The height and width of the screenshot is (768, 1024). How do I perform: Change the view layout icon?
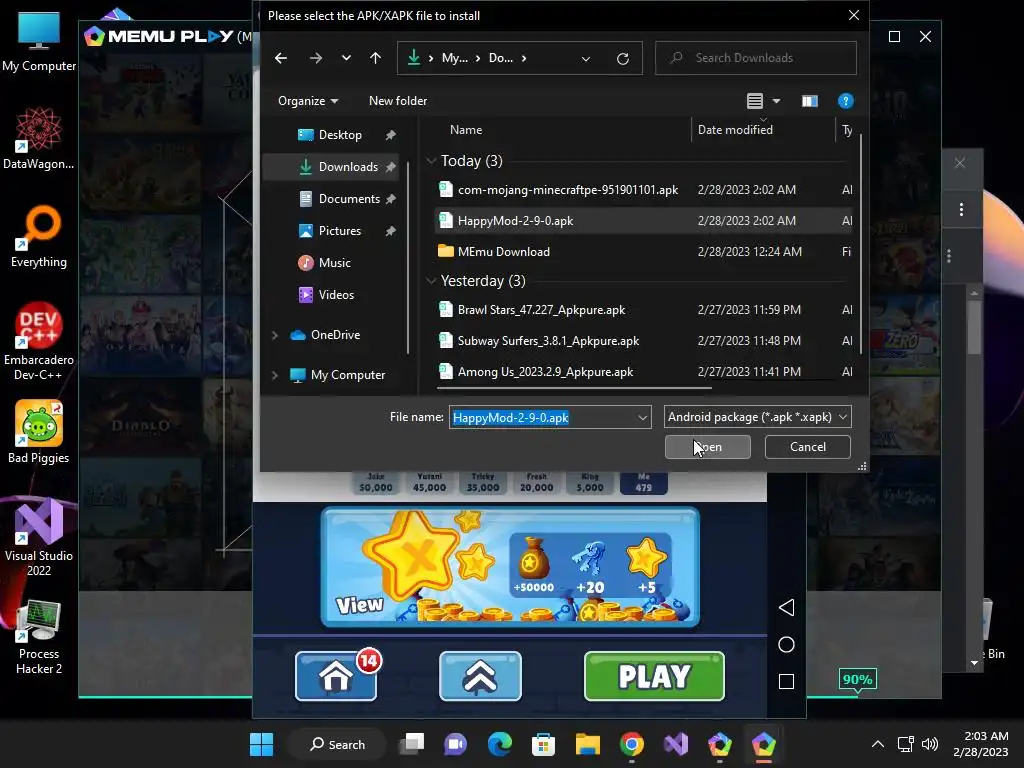755,101
